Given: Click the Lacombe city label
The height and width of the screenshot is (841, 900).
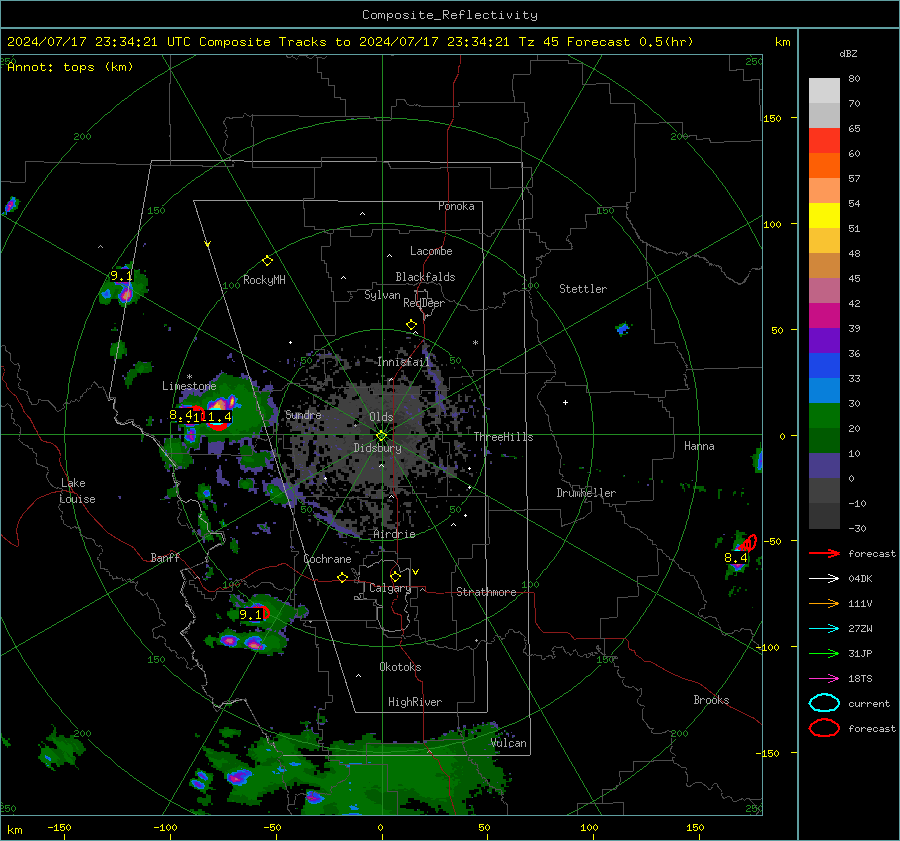Looking at the screenshot, I should [431, 251].
